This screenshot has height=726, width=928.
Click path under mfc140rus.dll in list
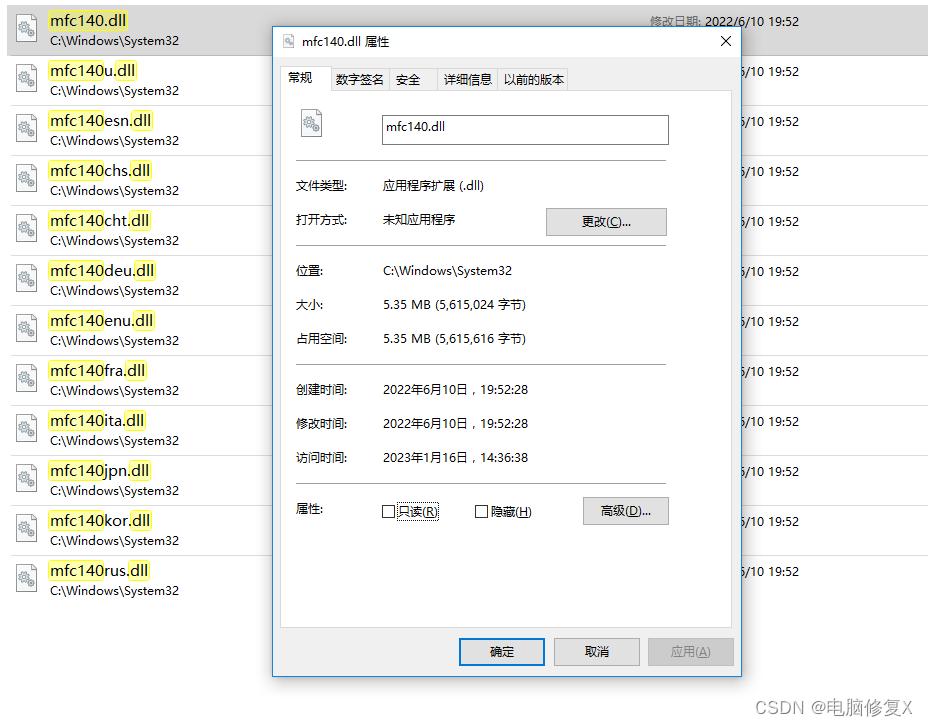114,591
